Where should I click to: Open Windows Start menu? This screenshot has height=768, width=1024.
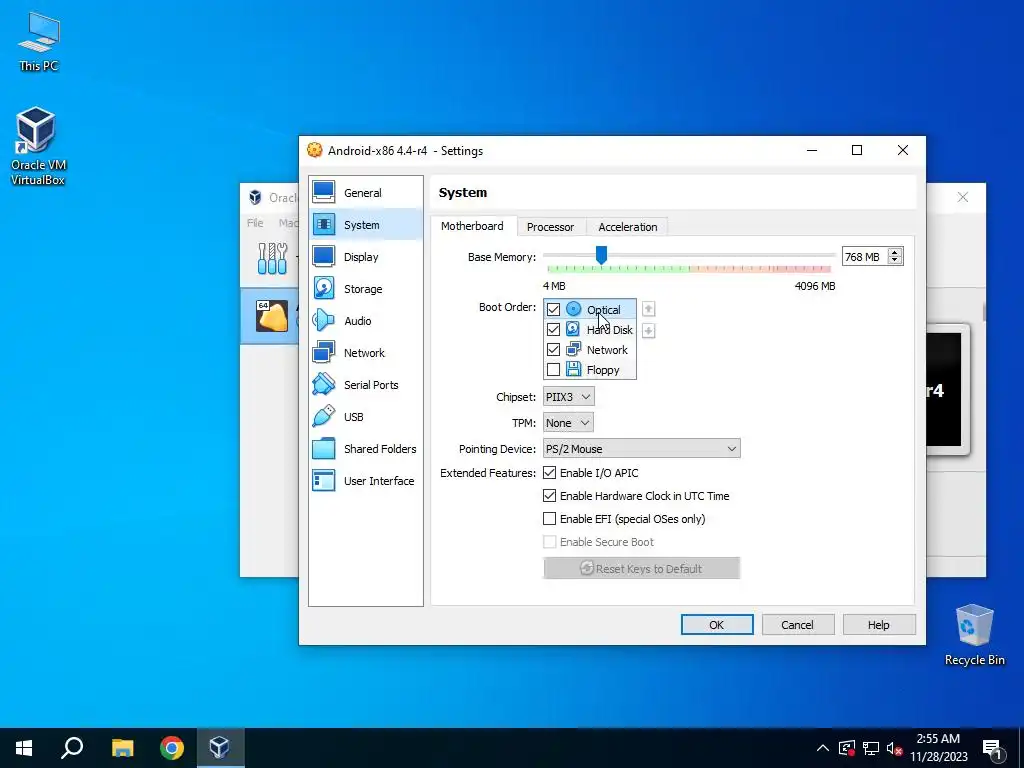tap(24, 748)
